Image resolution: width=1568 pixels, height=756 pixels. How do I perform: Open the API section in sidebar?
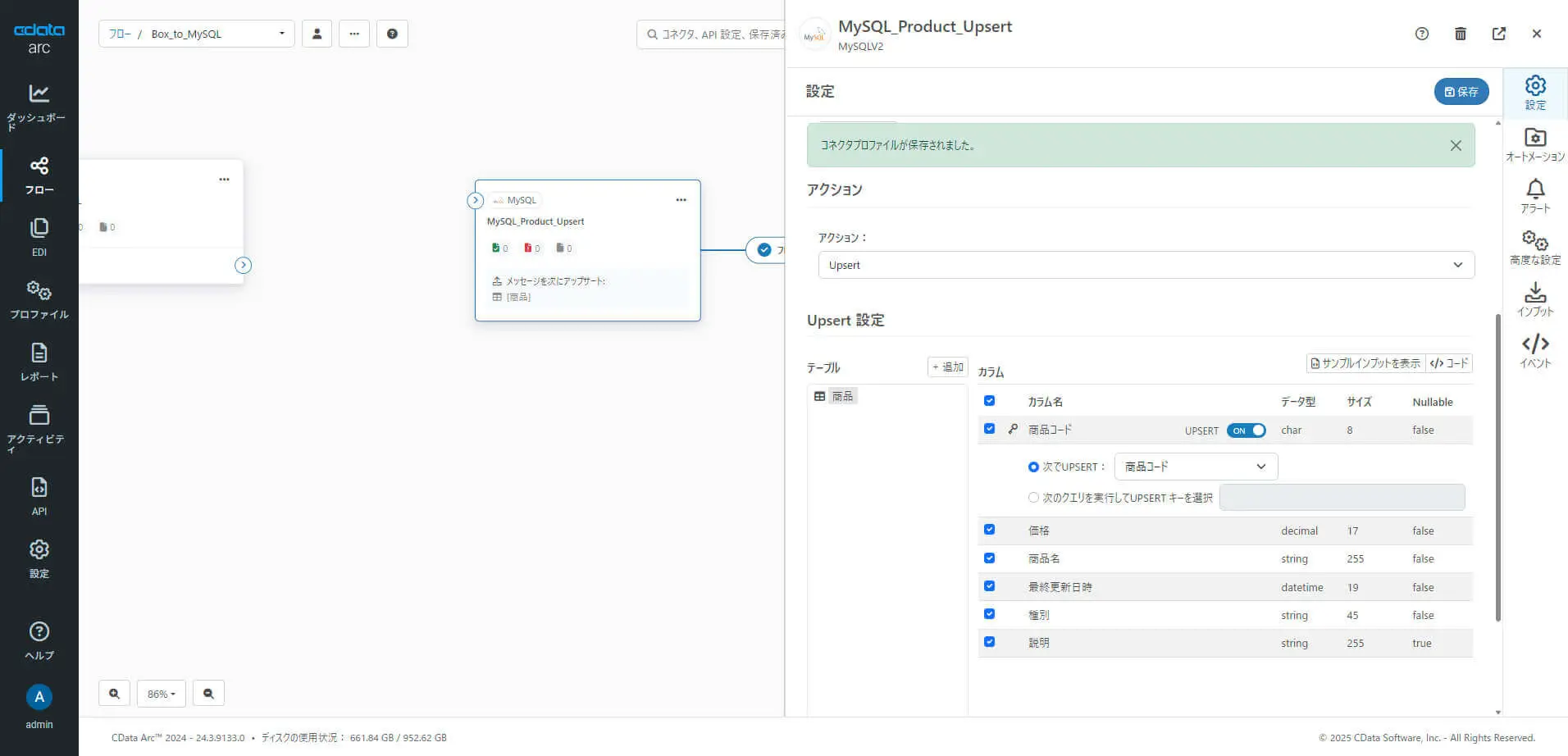pos(39,496)
